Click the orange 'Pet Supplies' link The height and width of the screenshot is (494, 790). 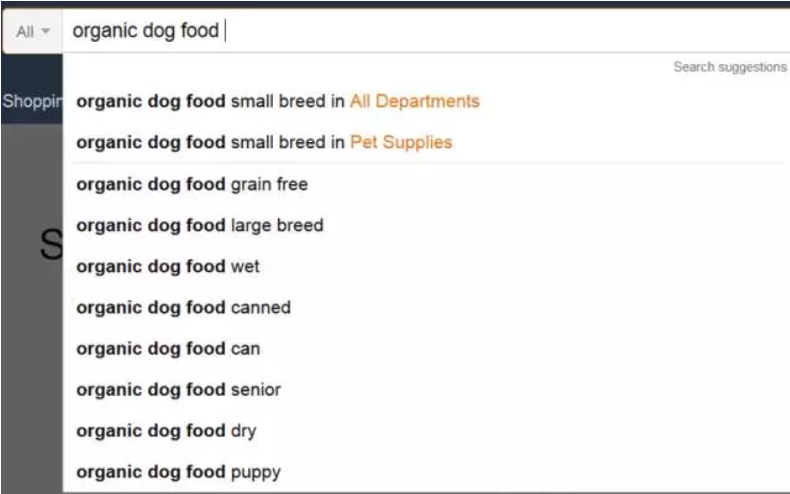(400, 142)
